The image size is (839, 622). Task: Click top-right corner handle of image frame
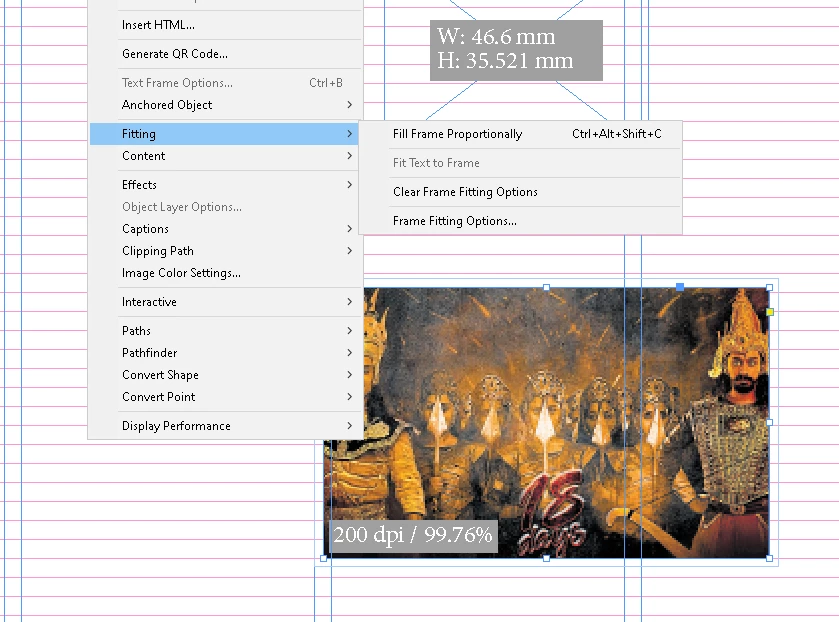[x=769, y=287]
